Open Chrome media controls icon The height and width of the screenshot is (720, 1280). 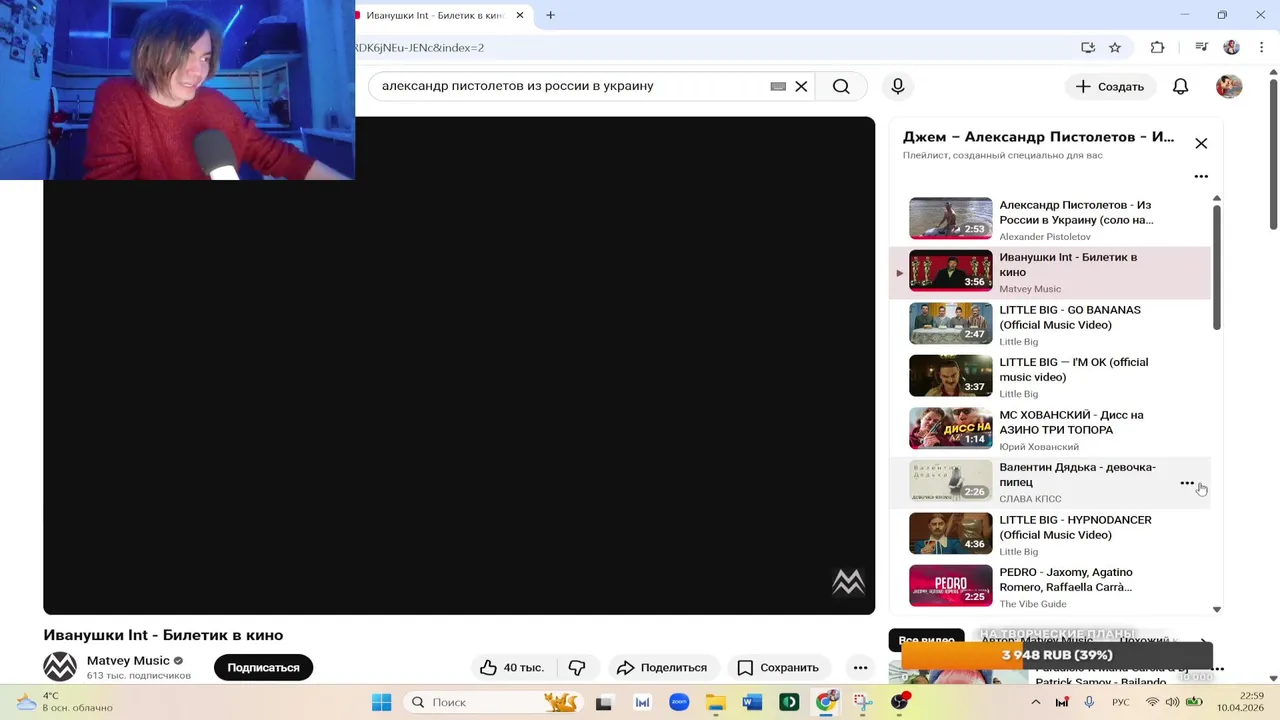click(1202, 47)
